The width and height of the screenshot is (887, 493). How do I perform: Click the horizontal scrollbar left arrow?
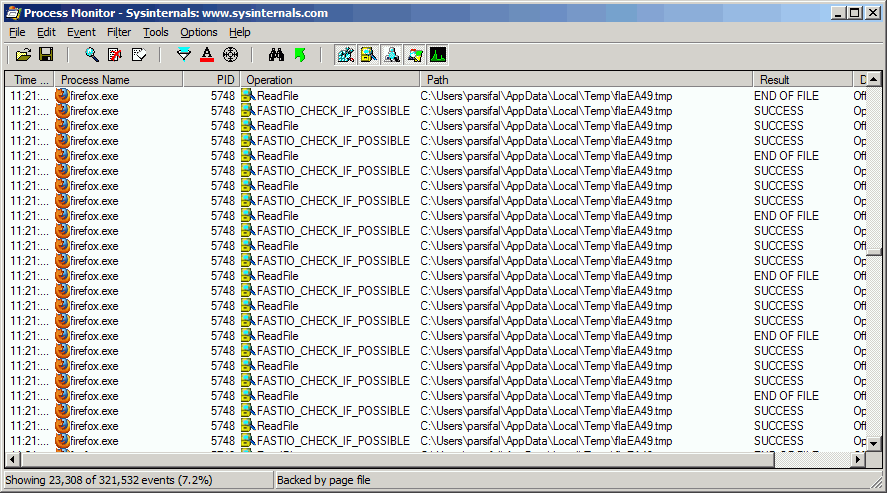12,459
